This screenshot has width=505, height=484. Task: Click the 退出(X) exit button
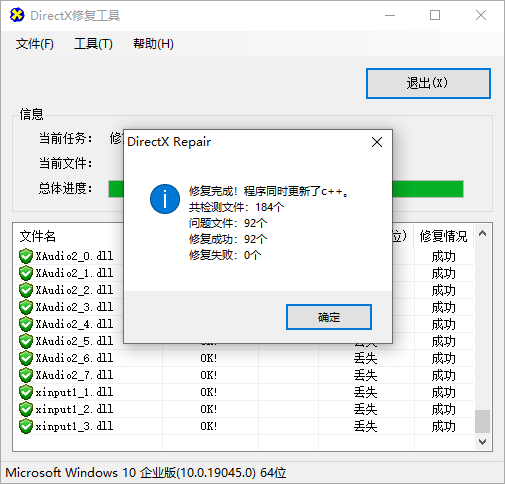point(428,83)
